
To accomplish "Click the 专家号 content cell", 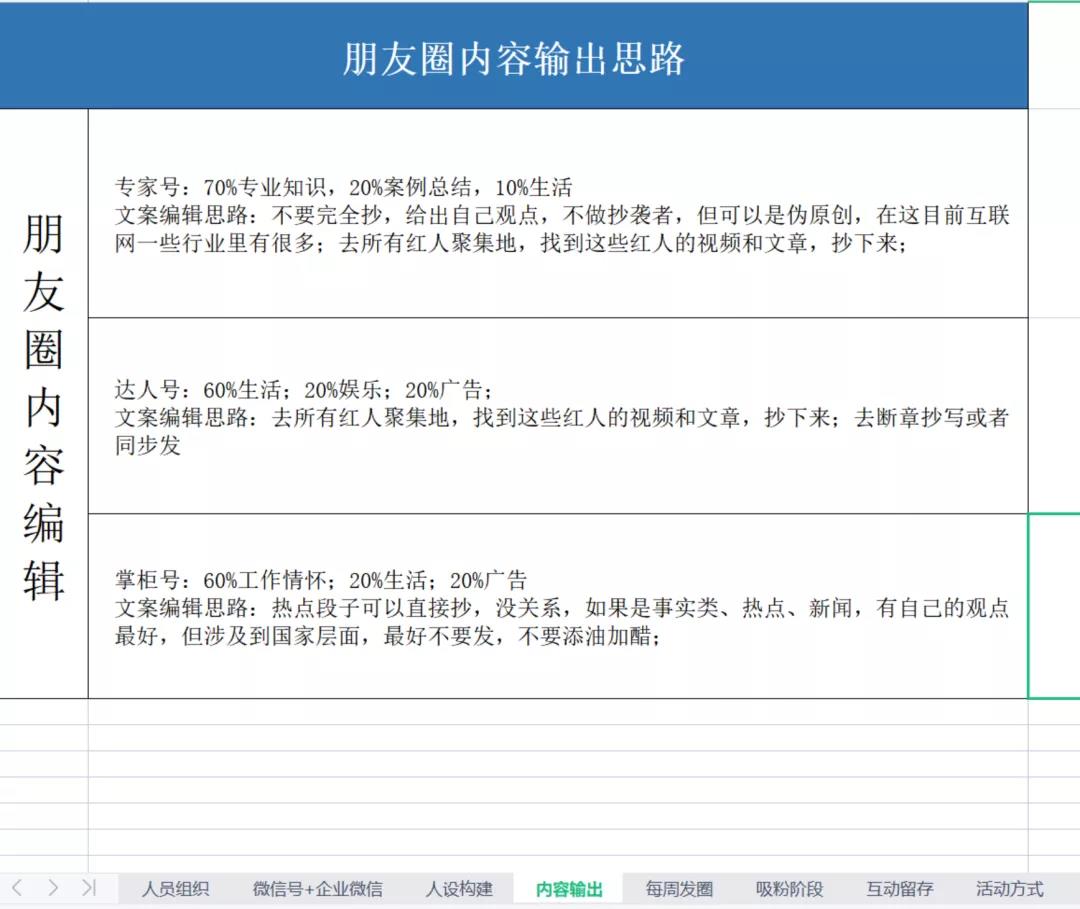I will tap(558, 214).
